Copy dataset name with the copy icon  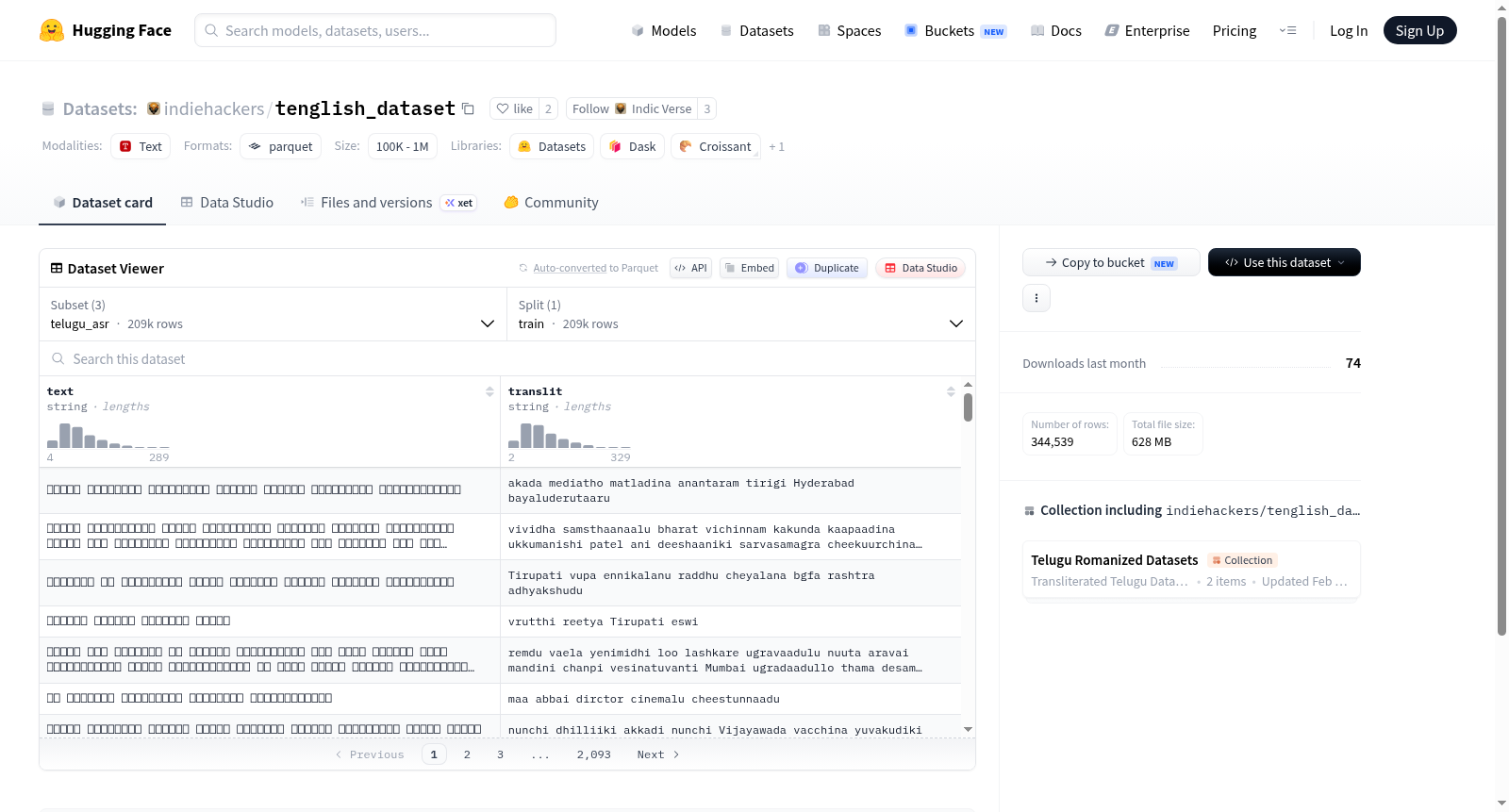pos(468,108)
